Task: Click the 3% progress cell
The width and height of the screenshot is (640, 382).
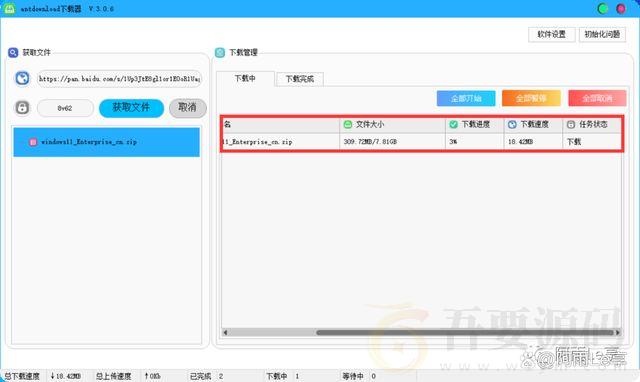Action: (x=474, y=142)
